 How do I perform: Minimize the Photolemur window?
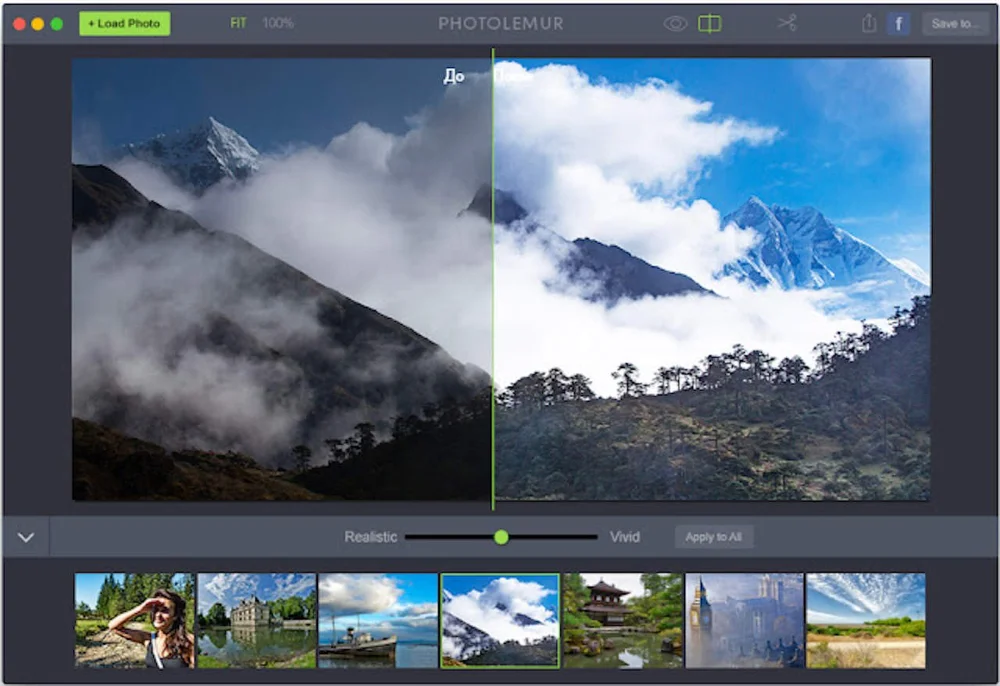click(38, 24)
